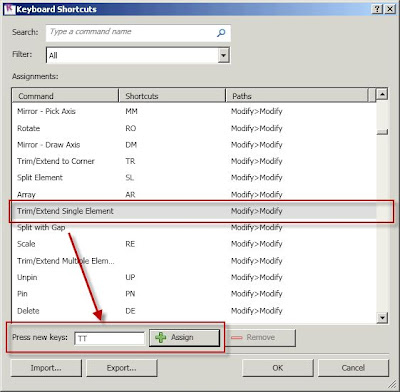Click the Cancel button

click(x=353, y=368)
